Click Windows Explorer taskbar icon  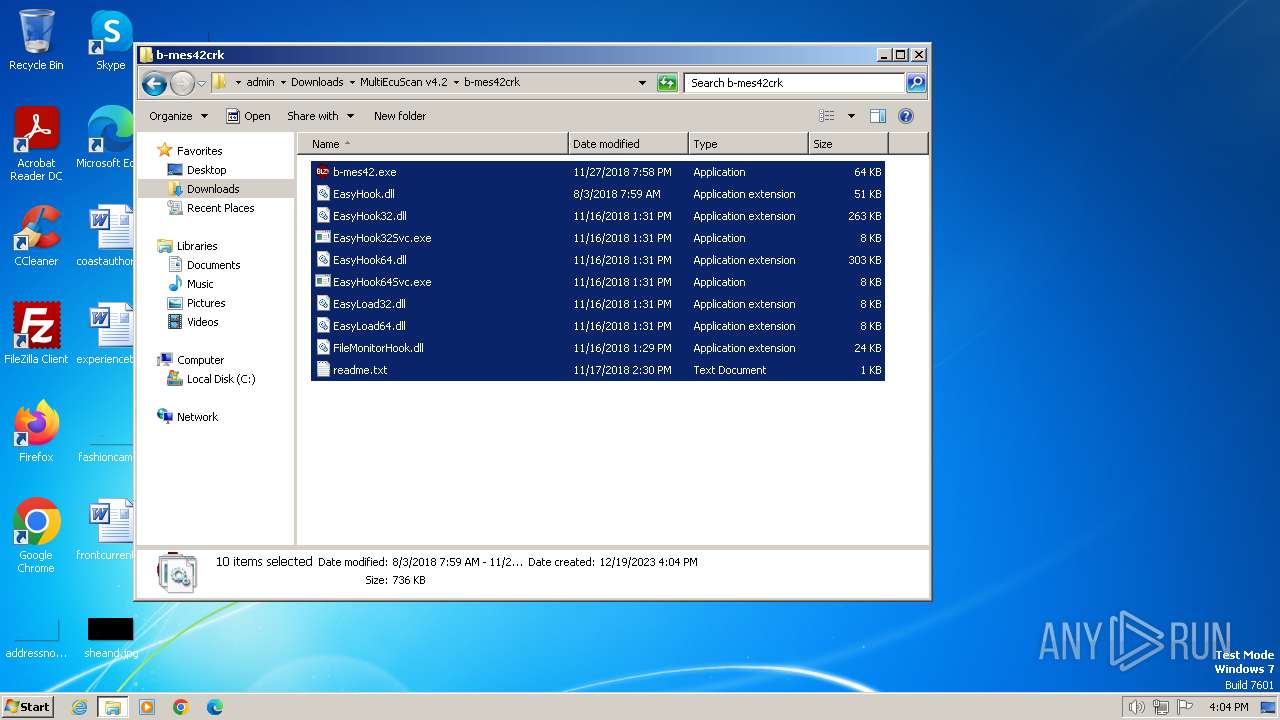(x=112, y=707)
